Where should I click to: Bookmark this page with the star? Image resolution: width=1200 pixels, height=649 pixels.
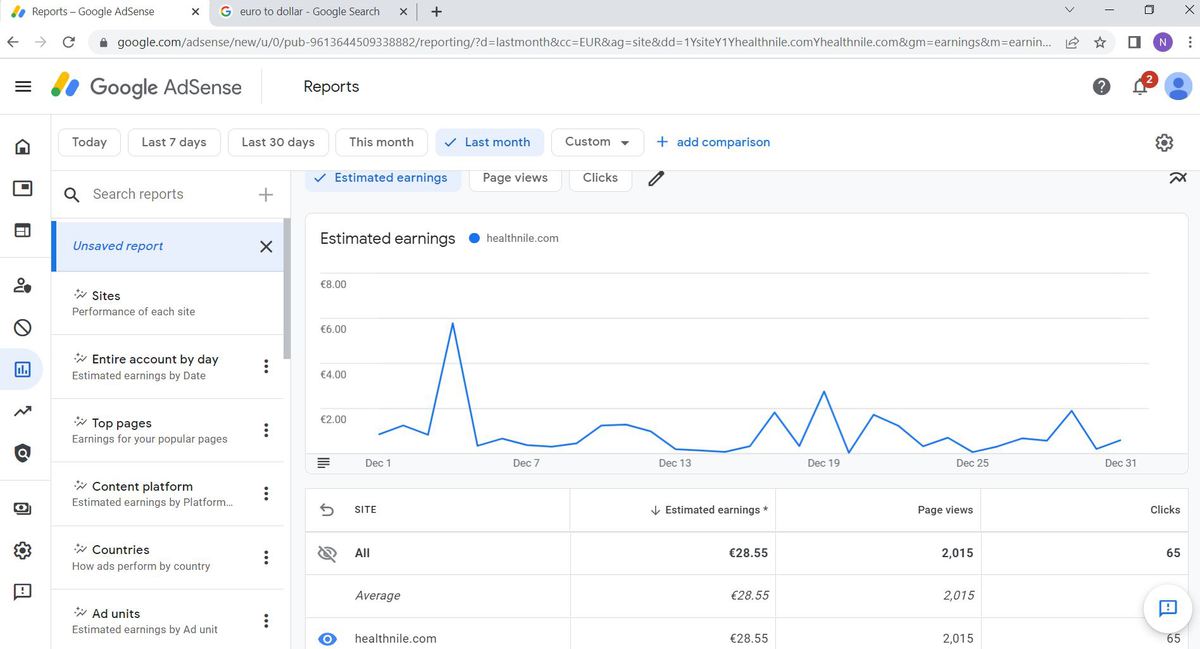pos(1100,42)
